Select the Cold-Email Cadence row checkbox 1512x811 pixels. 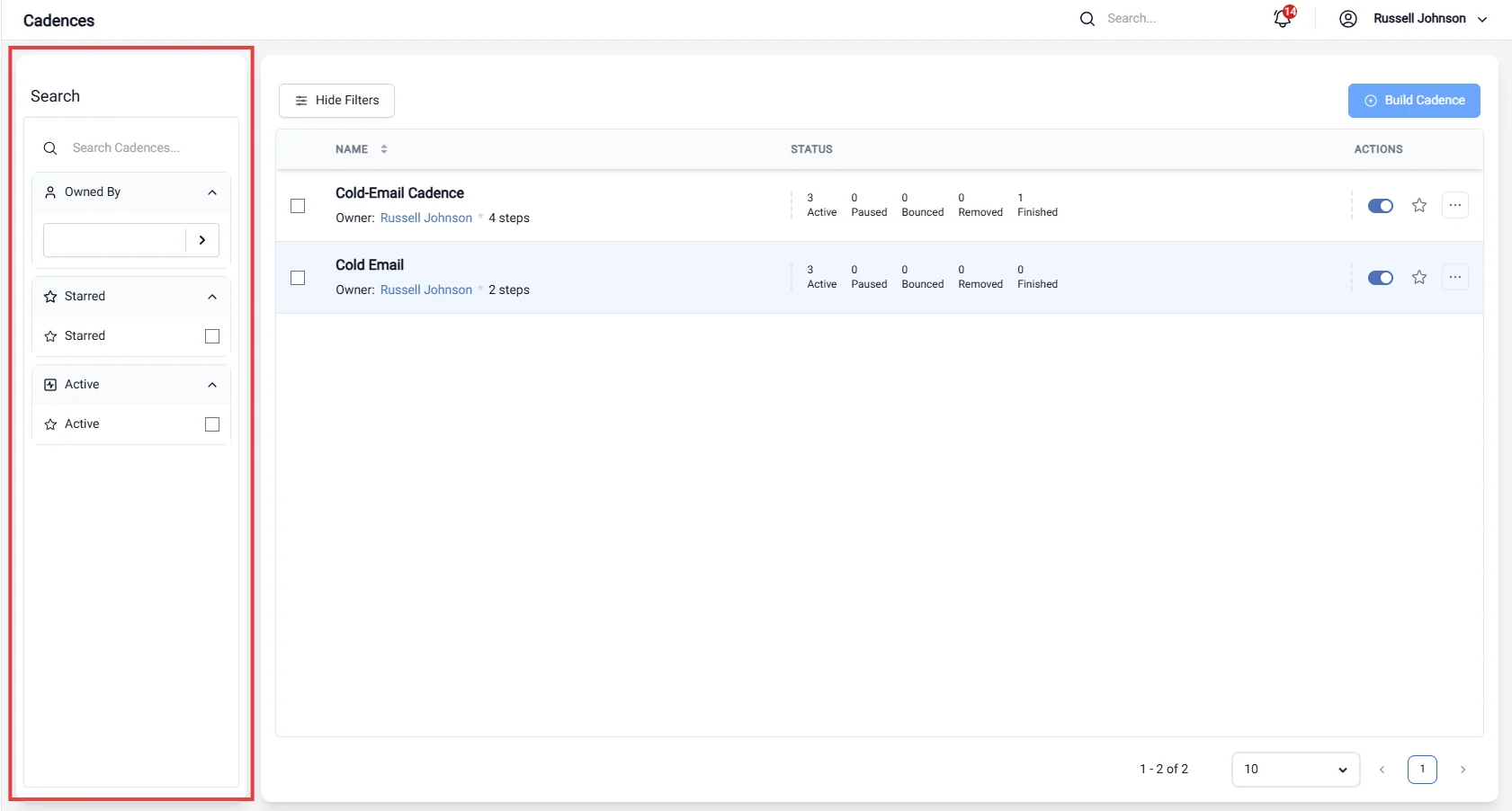point(298,206)
